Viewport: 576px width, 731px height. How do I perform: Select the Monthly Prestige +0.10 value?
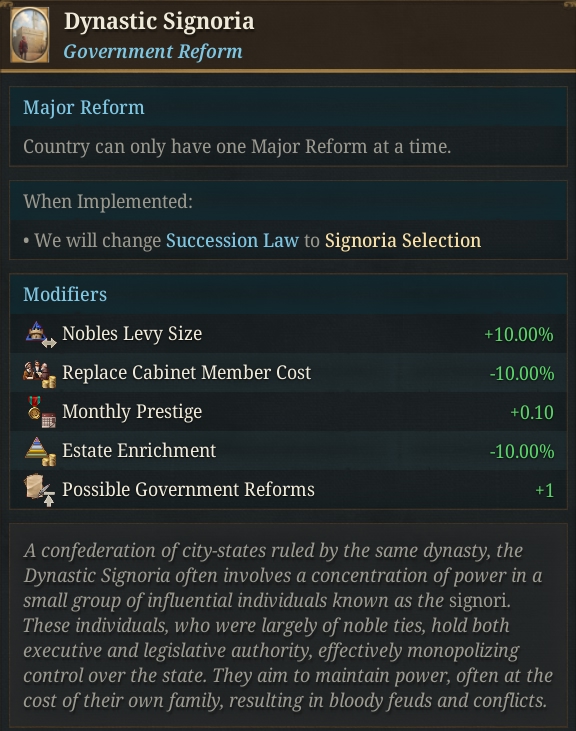532,412
